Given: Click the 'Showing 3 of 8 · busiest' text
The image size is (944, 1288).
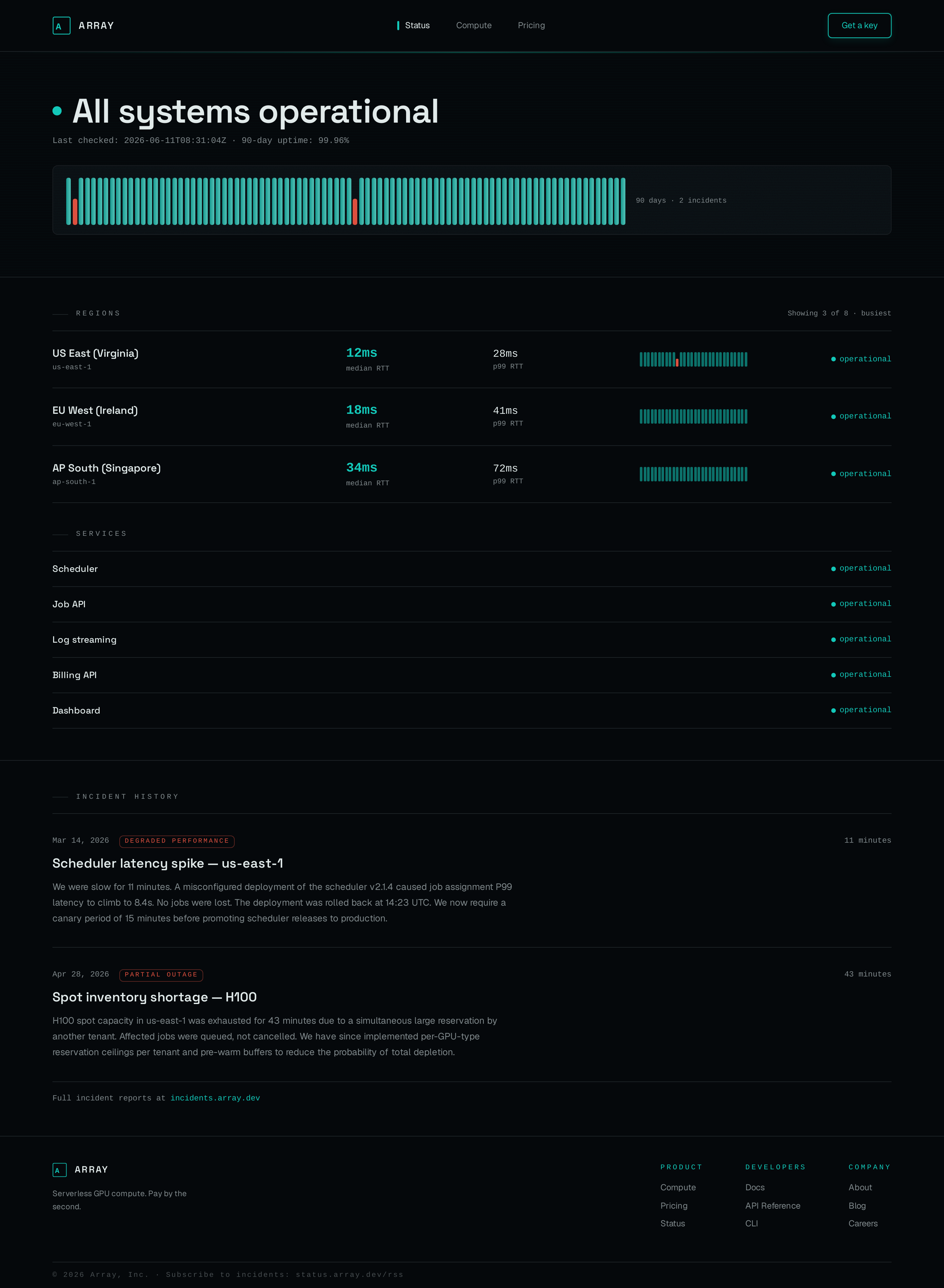Looking at the screenshot, I should (x=839, y=313).
